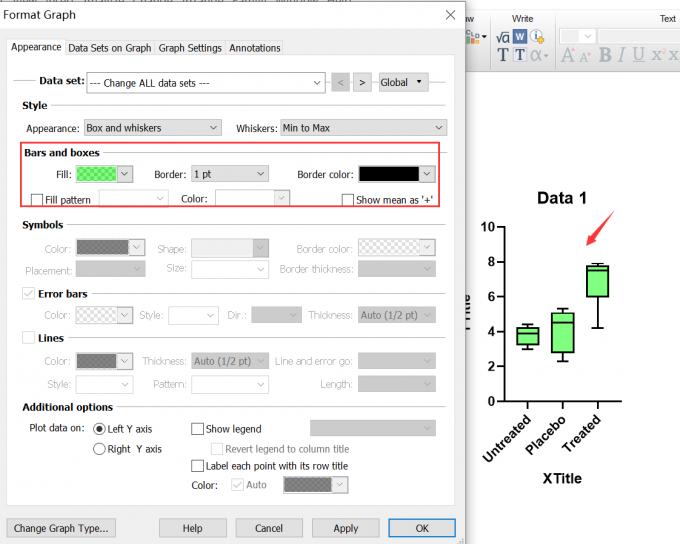Go to previous data set arrow button
680x544 pixels.
click(x=340, y=82)
